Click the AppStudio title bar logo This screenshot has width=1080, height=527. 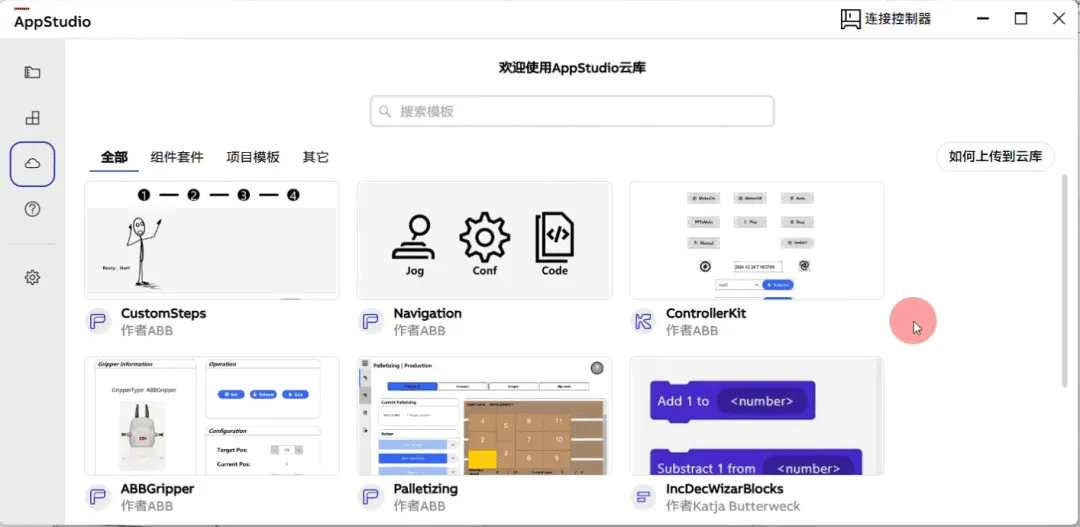pyautogui.click(x=52, y=21)
